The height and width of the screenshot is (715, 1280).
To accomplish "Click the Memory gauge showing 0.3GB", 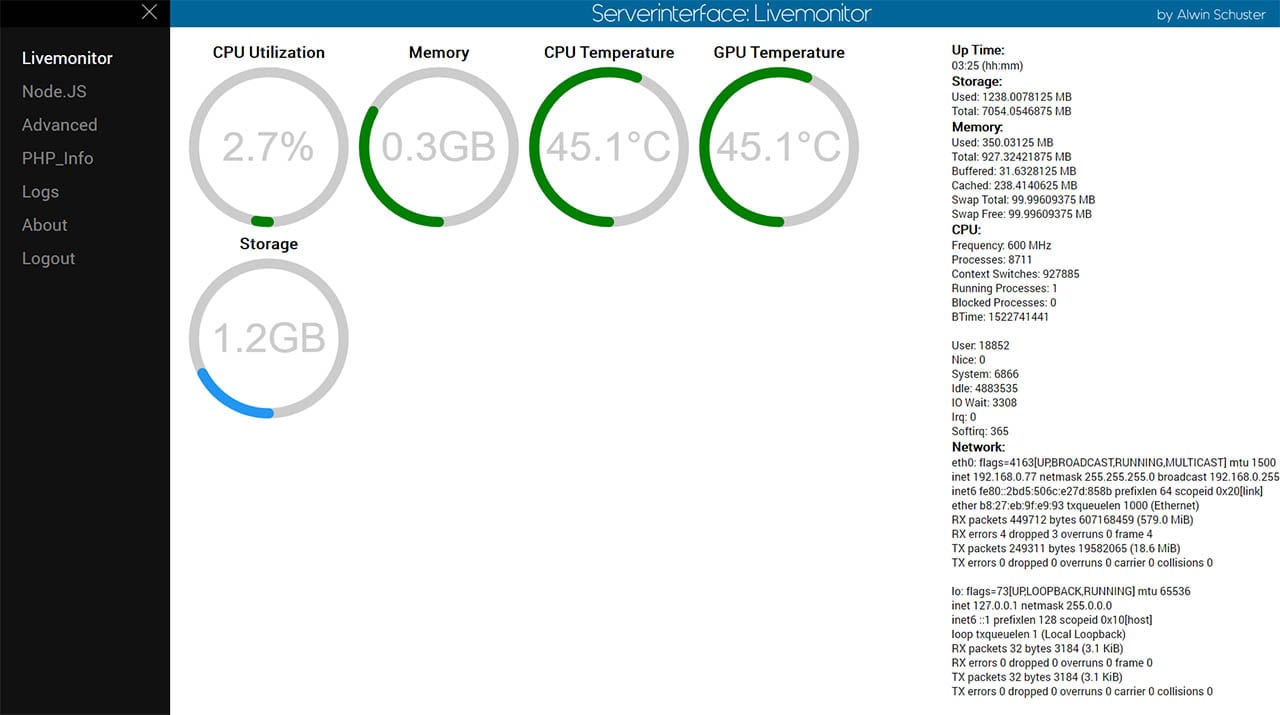I will 438,148.
